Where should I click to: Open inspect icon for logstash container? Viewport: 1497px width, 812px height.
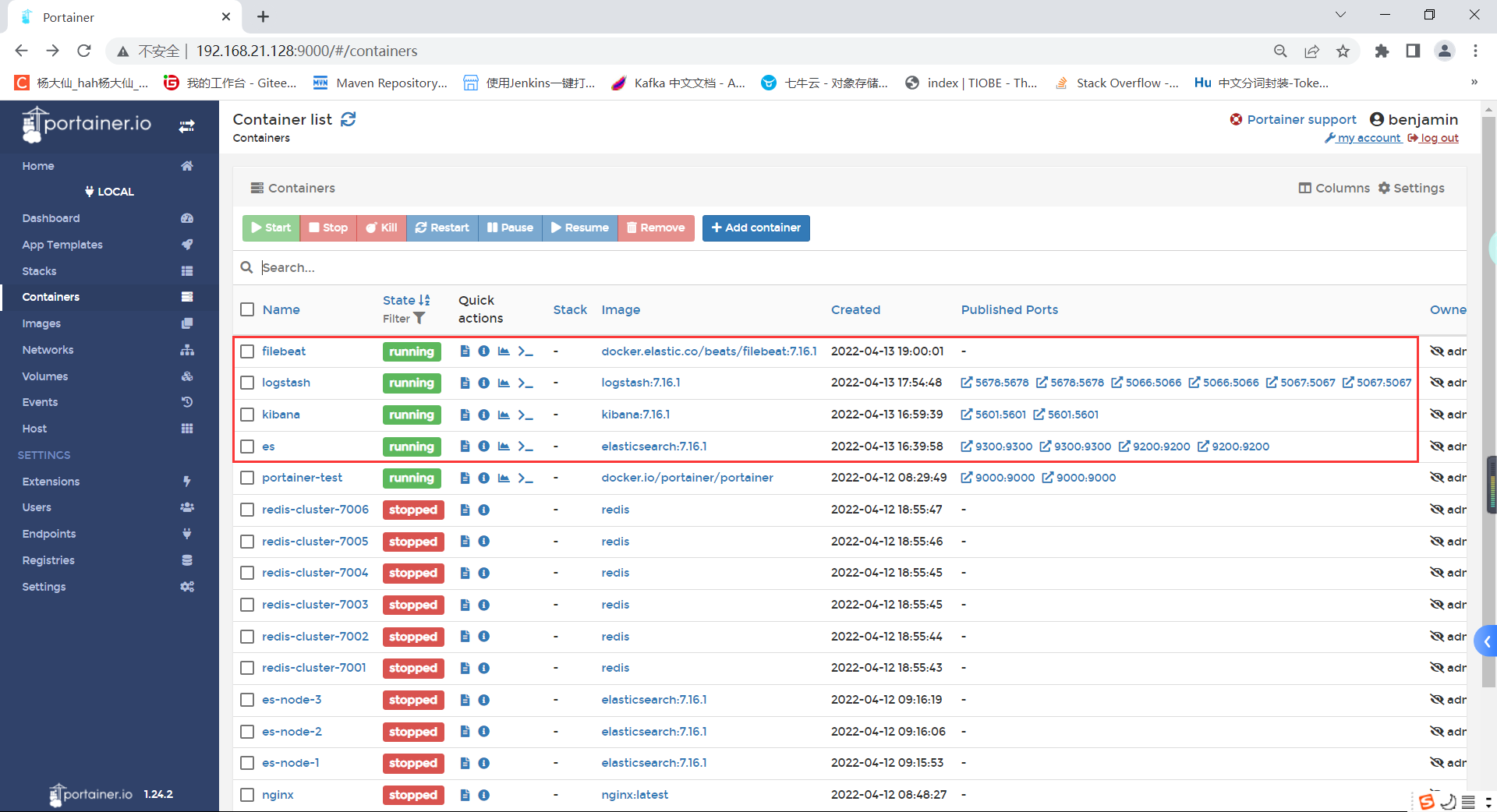(483, 383)
